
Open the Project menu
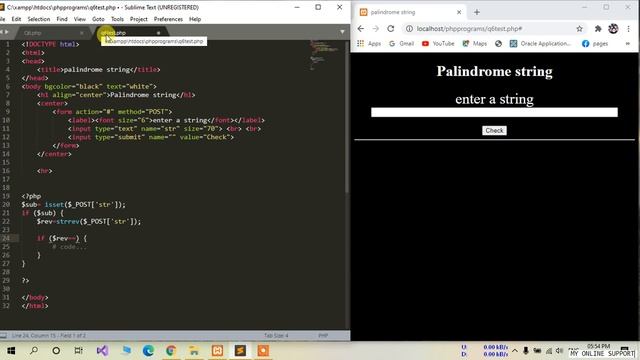coord(139,19)
